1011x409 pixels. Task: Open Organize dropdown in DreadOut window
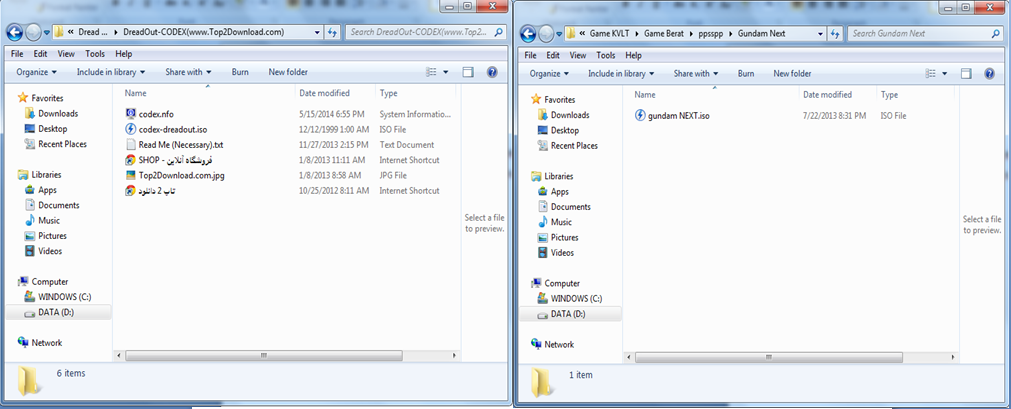point(36,72)
